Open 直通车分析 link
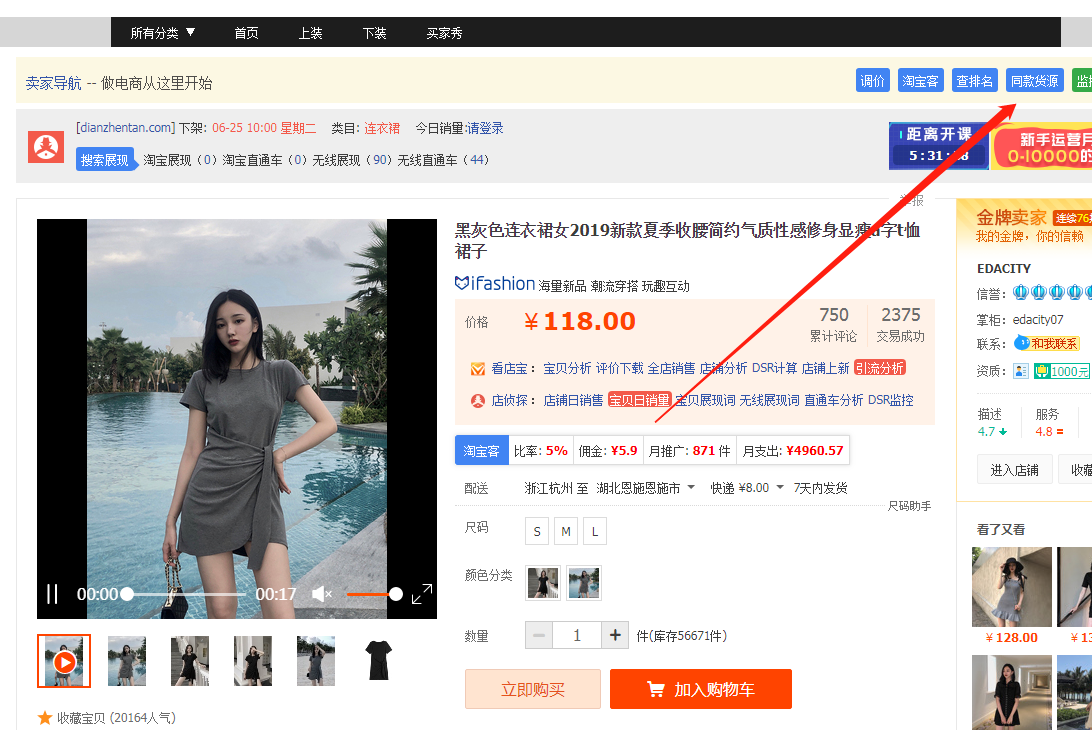Viewport: 1092px width, 730px height. pyautogui.click(x=834, y=400)
